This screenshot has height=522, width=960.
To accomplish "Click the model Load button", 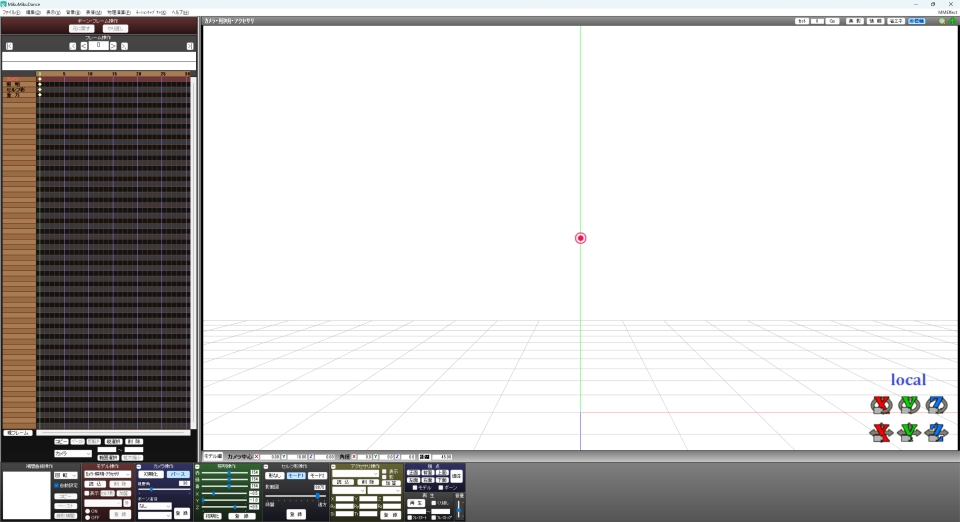I will (x=95, y=484).
